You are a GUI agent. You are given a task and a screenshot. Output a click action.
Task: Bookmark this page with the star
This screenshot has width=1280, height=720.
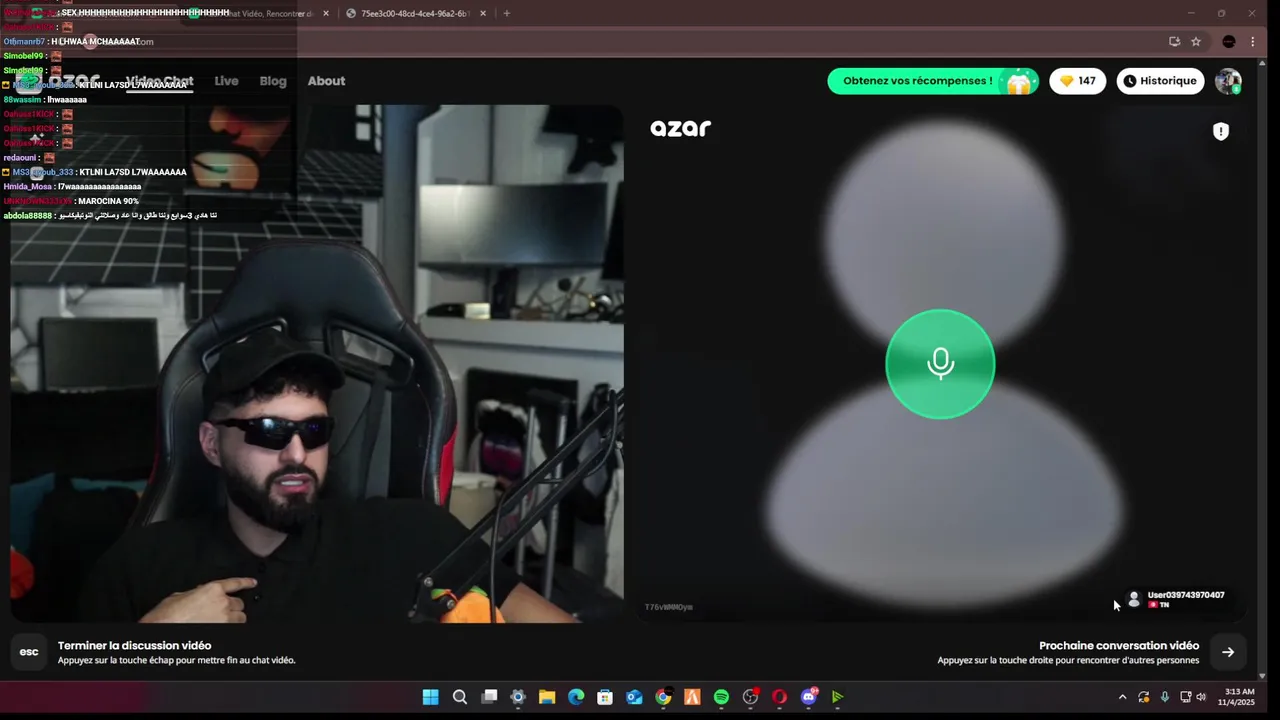click(x=1196, y=42)
